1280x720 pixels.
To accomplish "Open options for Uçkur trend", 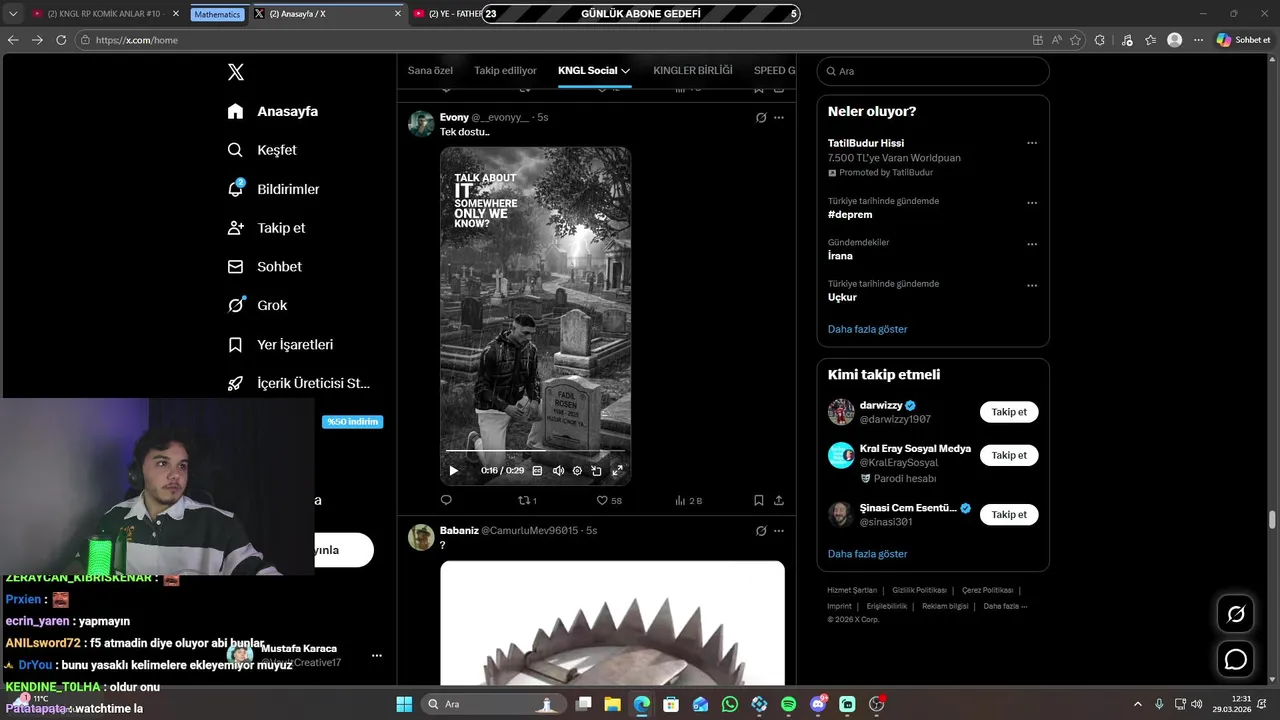I will (1032, 285).
